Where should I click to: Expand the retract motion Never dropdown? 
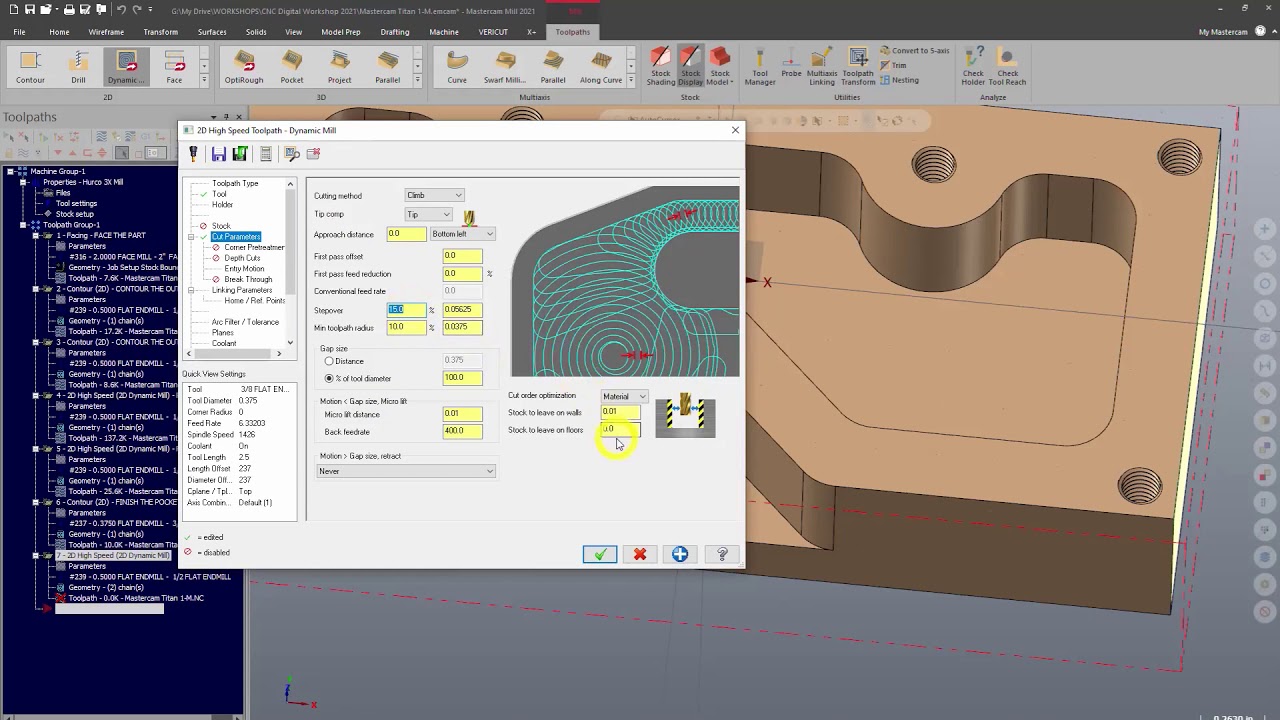[x=406, y=471]
